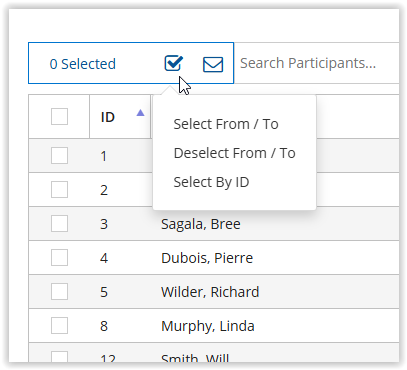The image size is (407, 370).
Task: Tick the checkbox for Dubois, Pierre
Action: click(59, 257)
